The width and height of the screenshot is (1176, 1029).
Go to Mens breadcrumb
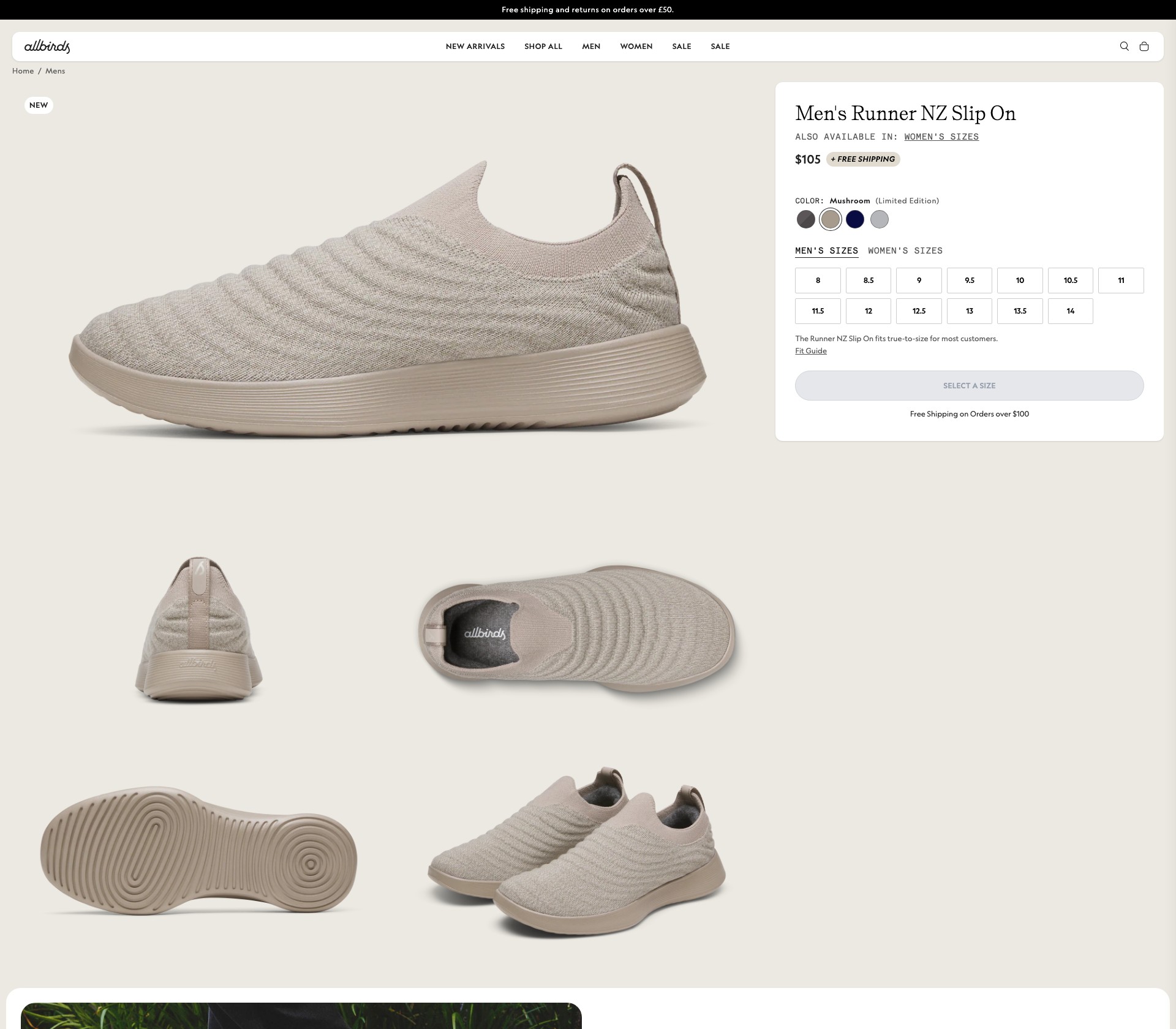[x=55, y=71]
